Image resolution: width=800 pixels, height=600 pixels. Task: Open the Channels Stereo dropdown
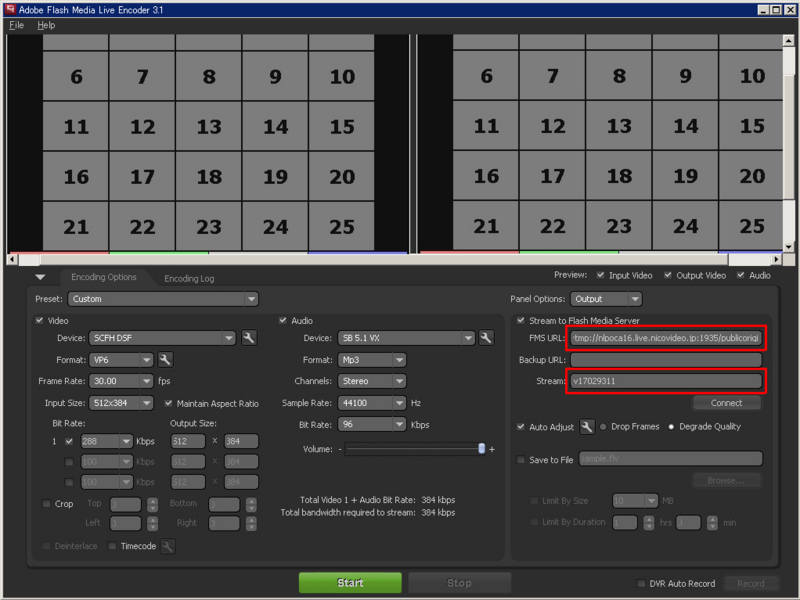(372, 381)
